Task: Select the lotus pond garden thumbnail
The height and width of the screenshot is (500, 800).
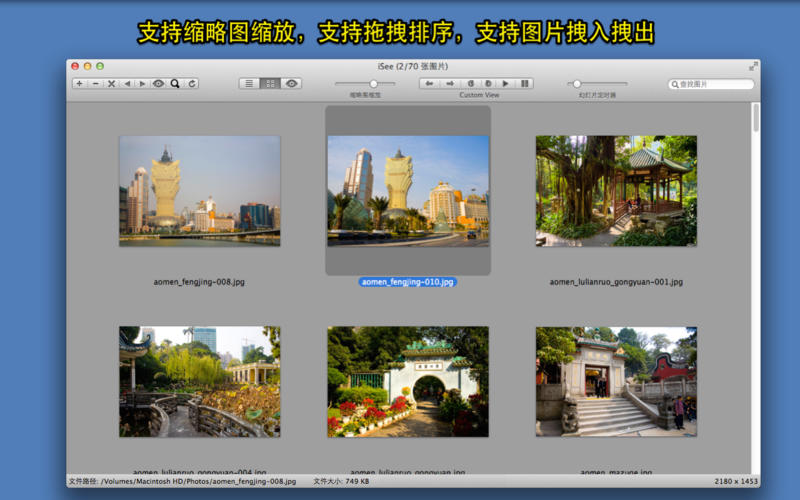Action: coord(199,382)
